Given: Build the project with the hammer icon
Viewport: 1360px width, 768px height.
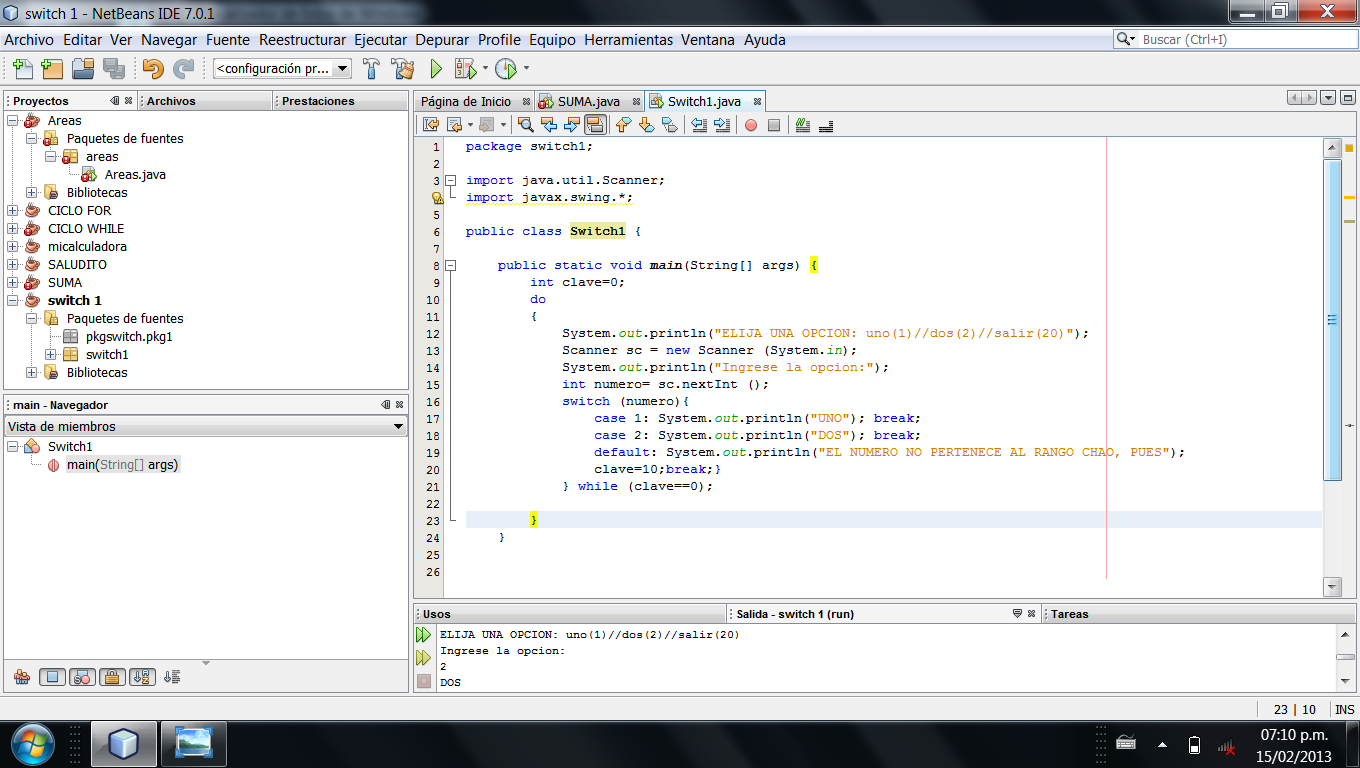Looking at the screenshot, I should (x=372, y=69).
